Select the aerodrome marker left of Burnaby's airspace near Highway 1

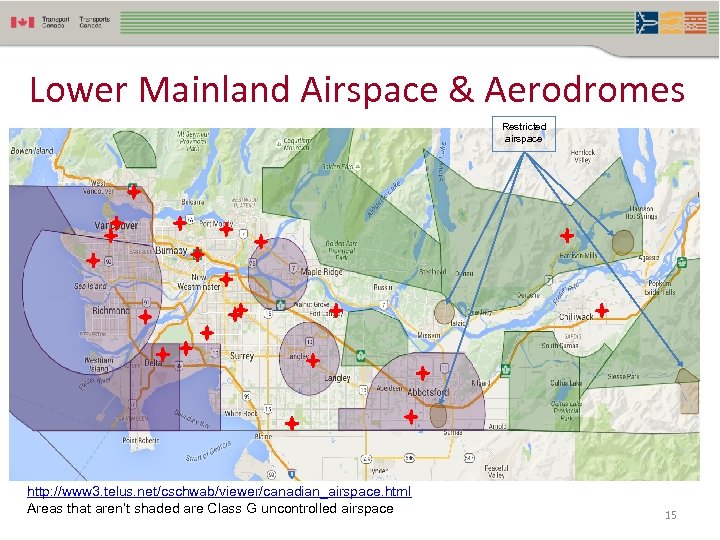pos(197,254)
